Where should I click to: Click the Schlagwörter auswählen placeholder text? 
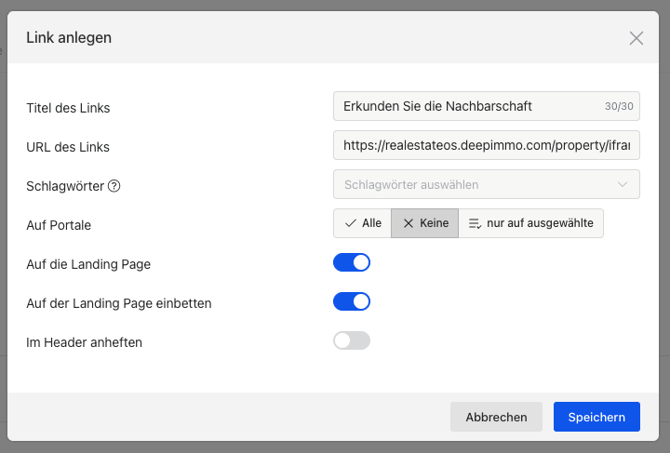[411, 184]
